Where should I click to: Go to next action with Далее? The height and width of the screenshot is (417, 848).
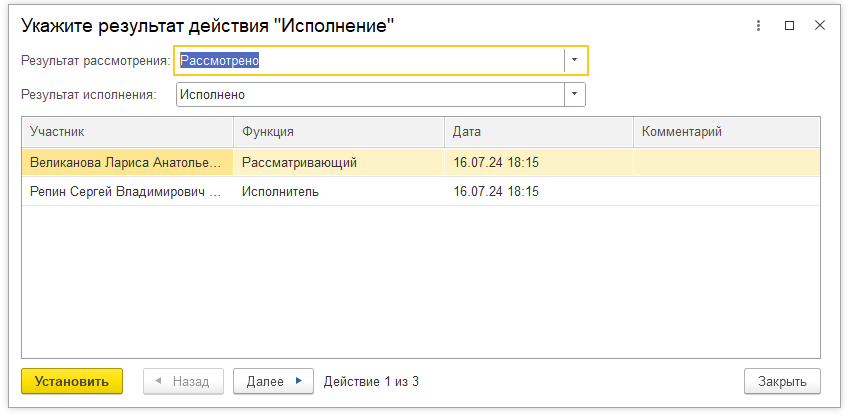tap(273, 381)
